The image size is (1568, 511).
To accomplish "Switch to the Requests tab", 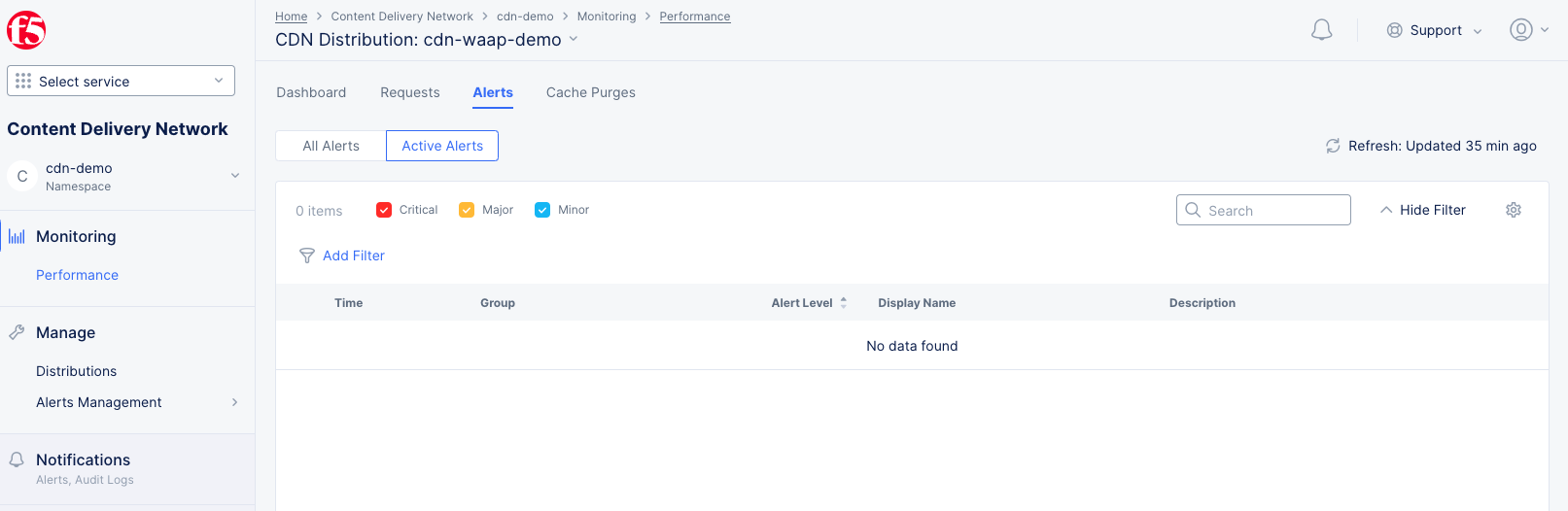I will click(x=409, y=92).
